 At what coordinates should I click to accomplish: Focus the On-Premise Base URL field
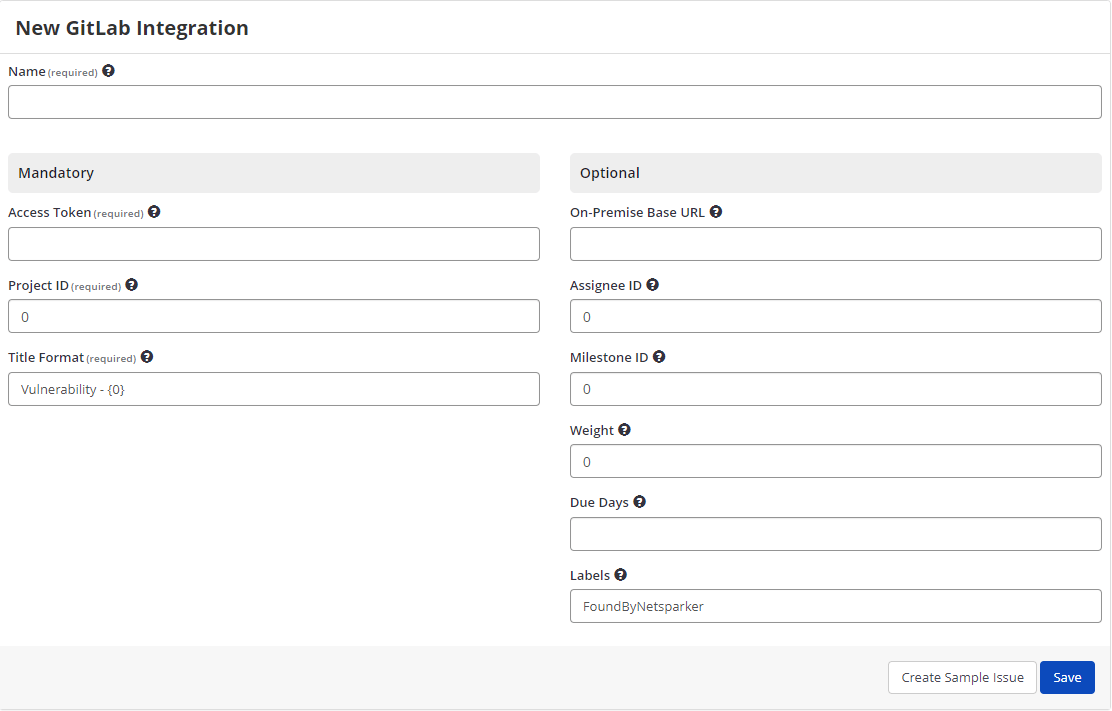835,243
